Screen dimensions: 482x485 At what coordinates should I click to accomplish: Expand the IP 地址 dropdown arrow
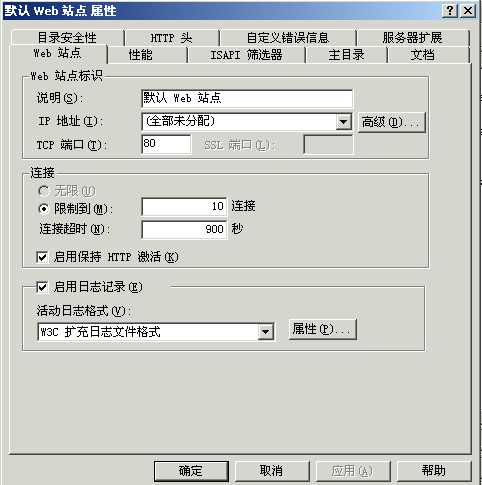tap(343, 122)
